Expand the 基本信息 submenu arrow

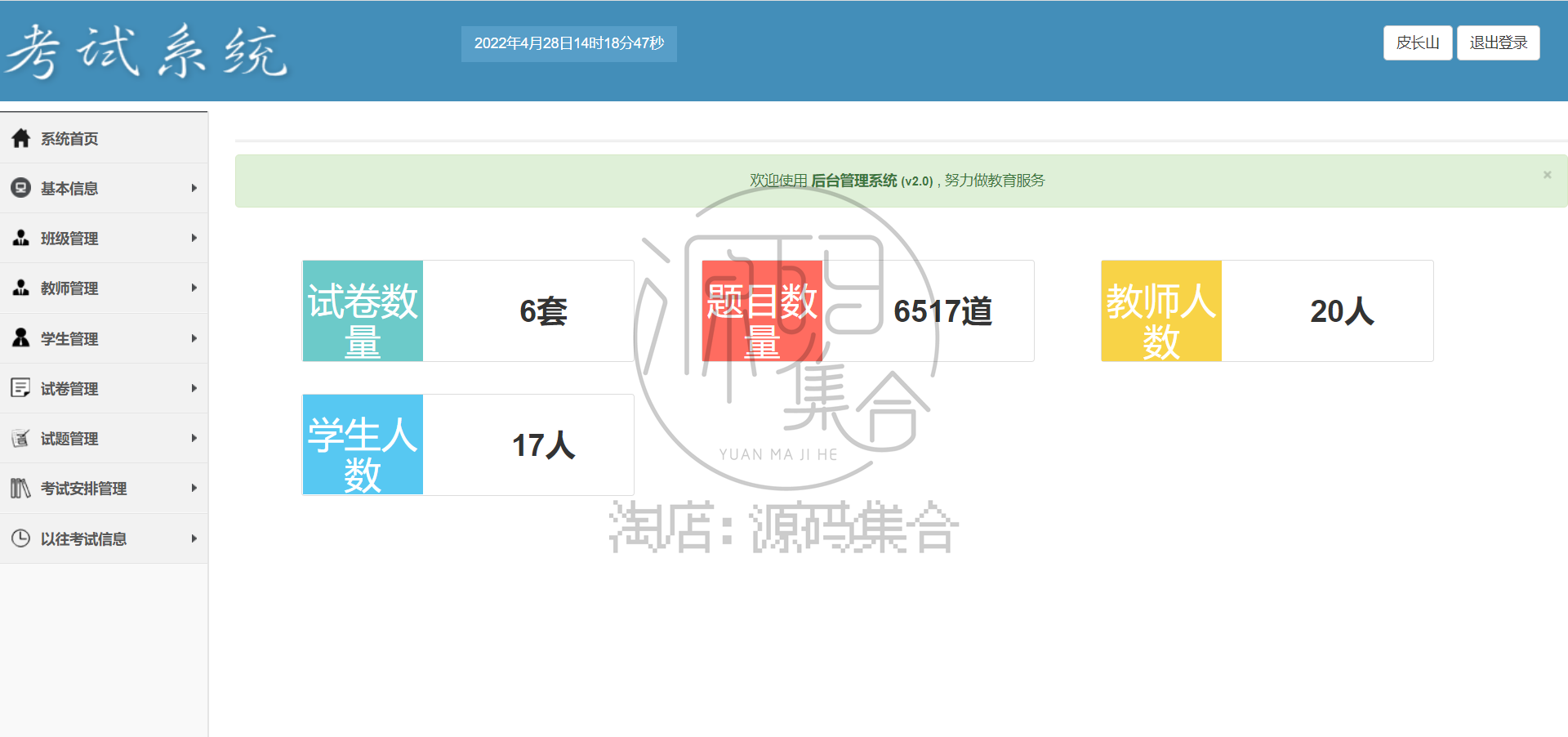tap(194, 188)
